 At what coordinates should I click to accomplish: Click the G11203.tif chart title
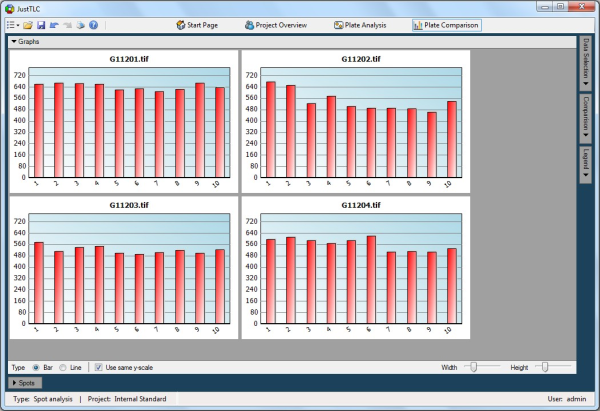point(129,205)
